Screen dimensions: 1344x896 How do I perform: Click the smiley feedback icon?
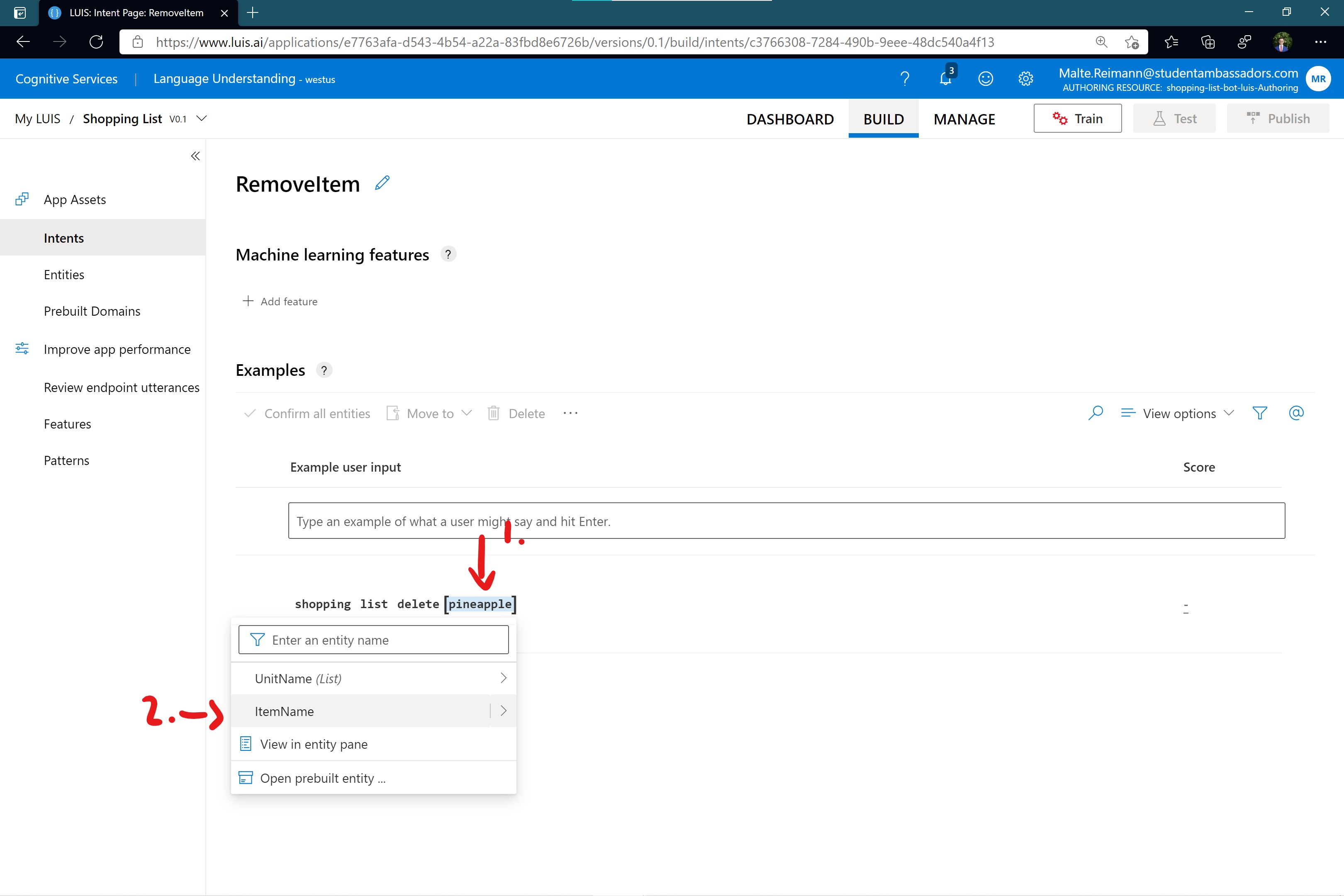point(985,78)
